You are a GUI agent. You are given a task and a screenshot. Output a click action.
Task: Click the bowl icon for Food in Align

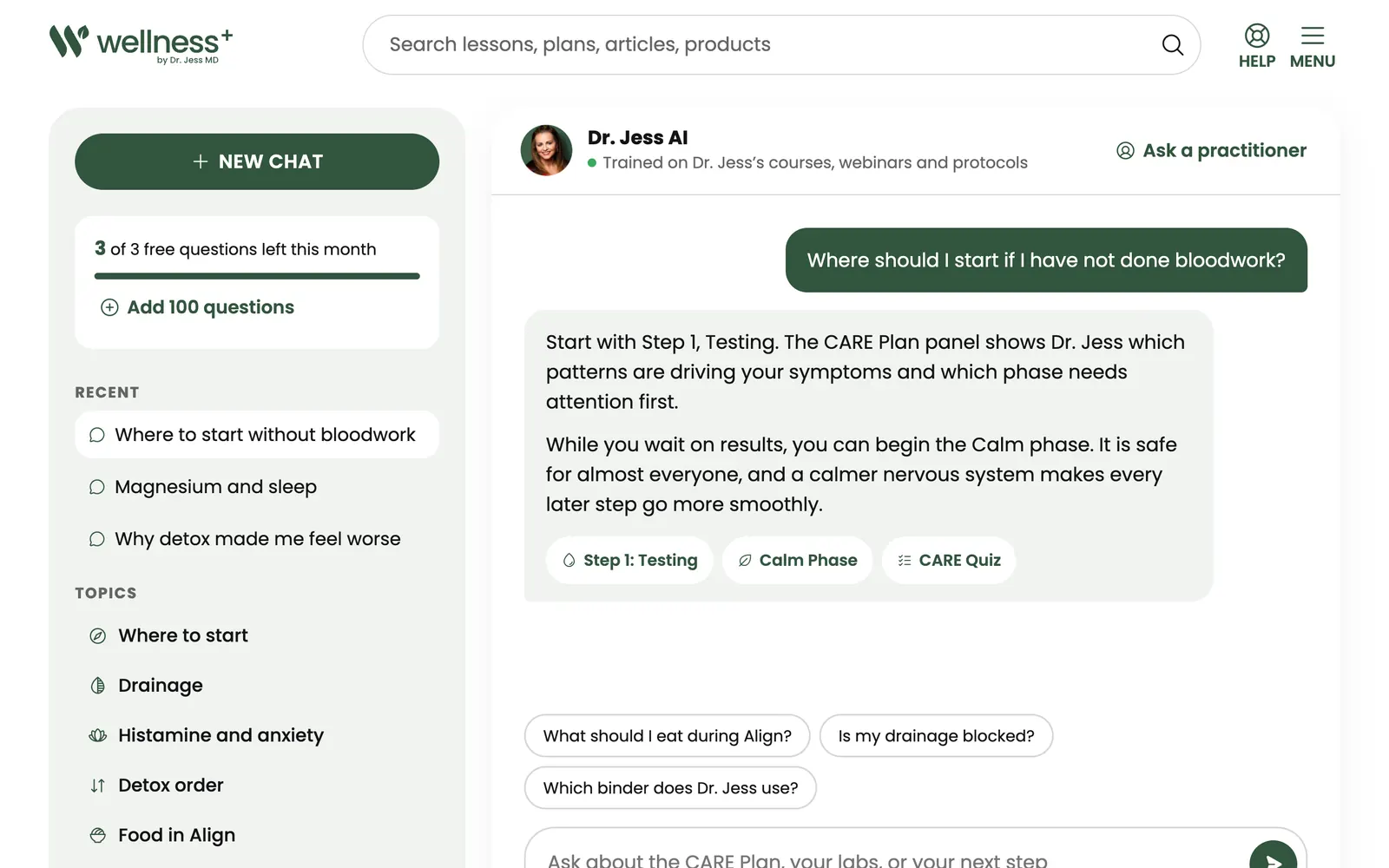[98, 835]
